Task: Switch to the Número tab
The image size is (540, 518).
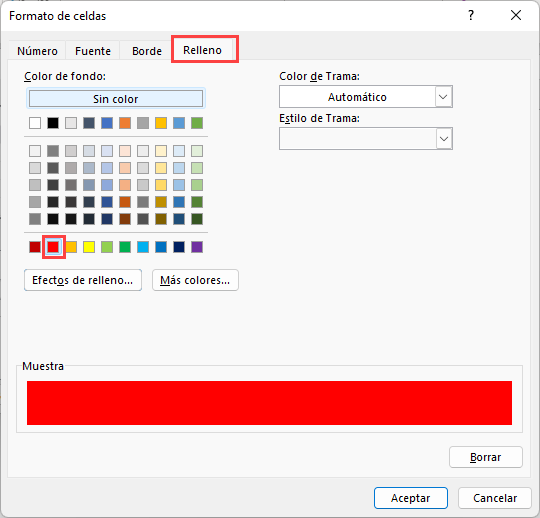Action: pos(37,51)
